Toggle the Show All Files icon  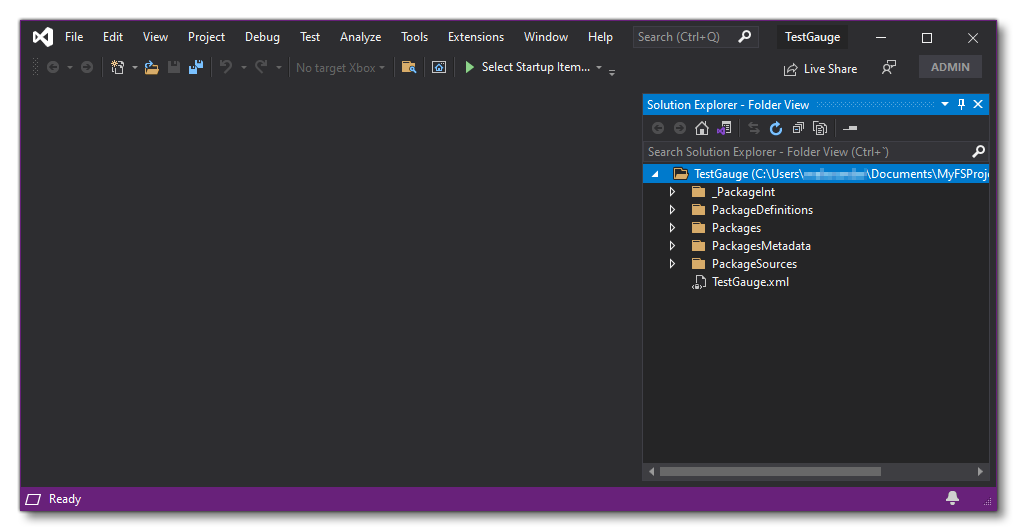click(x=820, y=128)
